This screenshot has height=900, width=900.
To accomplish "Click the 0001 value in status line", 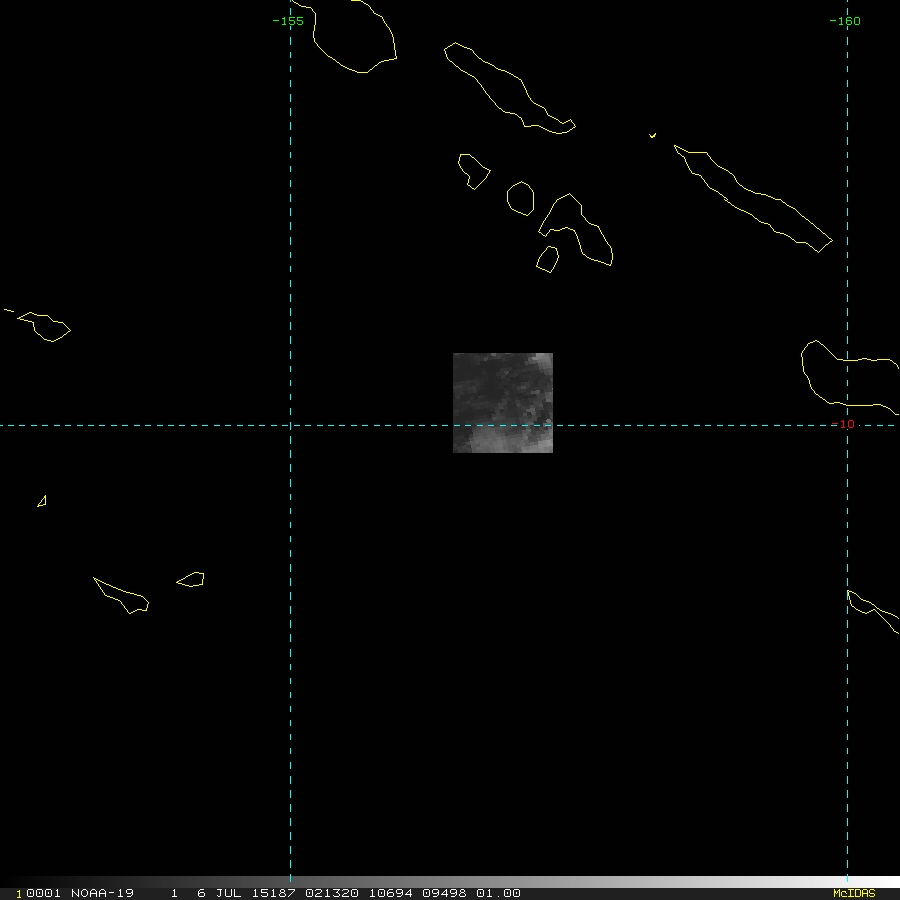I will pyautogui.click(x=44, y=893).
